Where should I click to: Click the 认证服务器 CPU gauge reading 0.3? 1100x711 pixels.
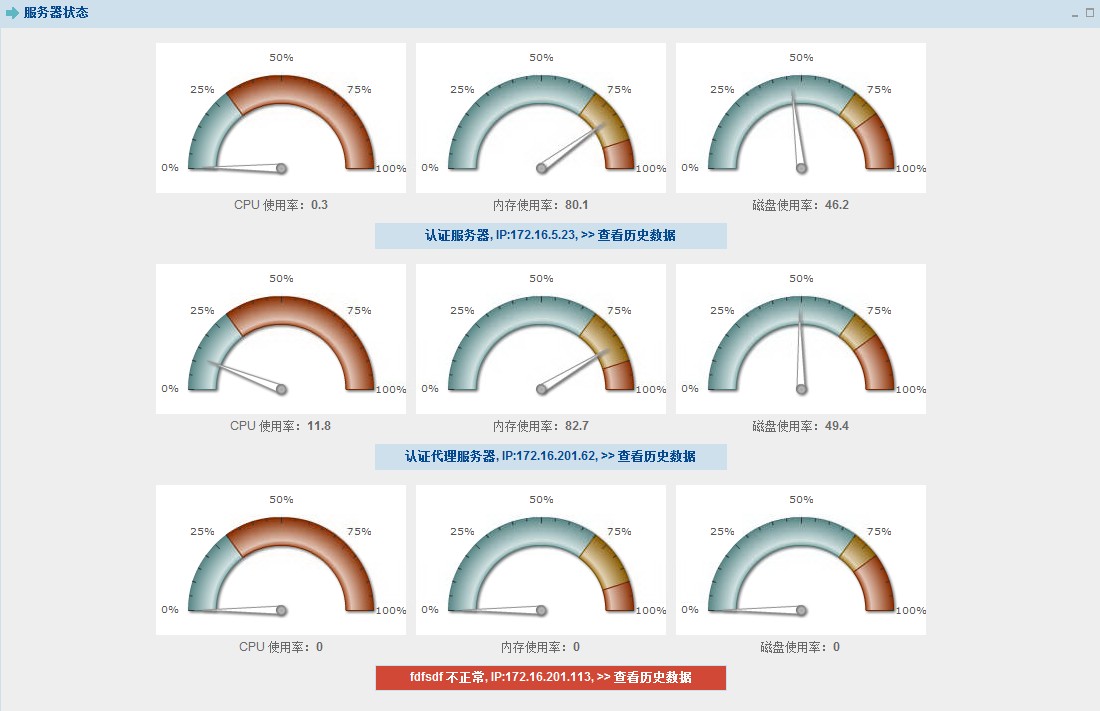point(281,118)
